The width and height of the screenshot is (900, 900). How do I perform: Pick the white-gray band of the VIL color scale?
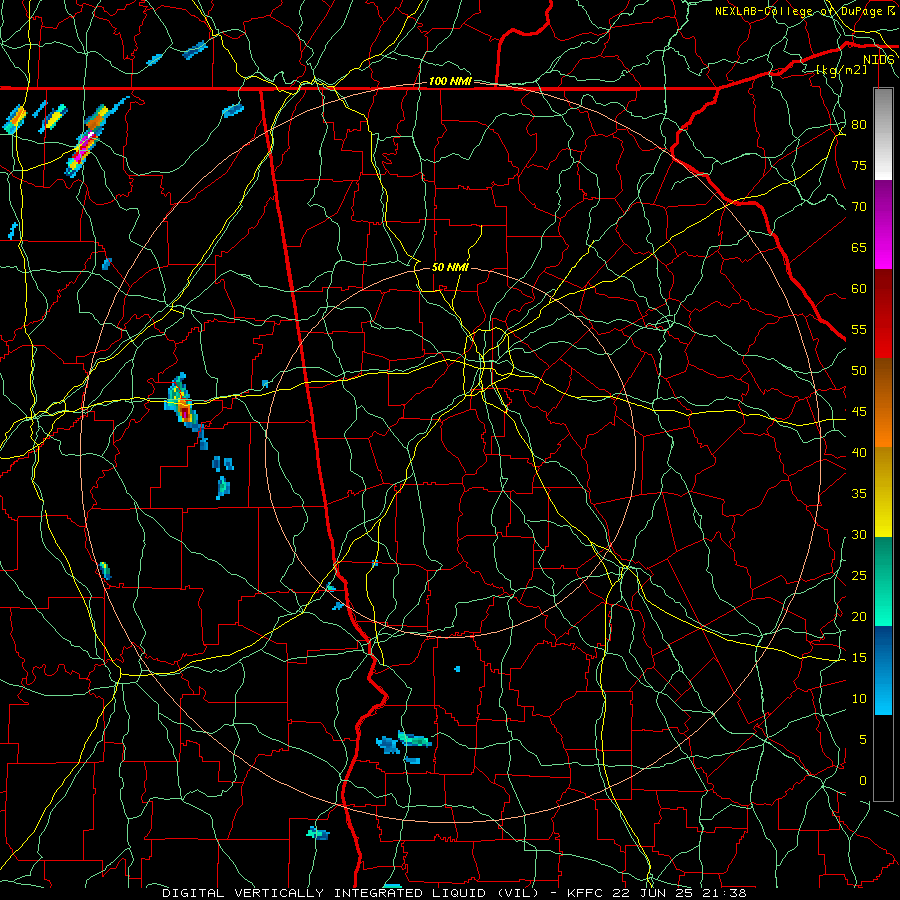pos(883,134)
